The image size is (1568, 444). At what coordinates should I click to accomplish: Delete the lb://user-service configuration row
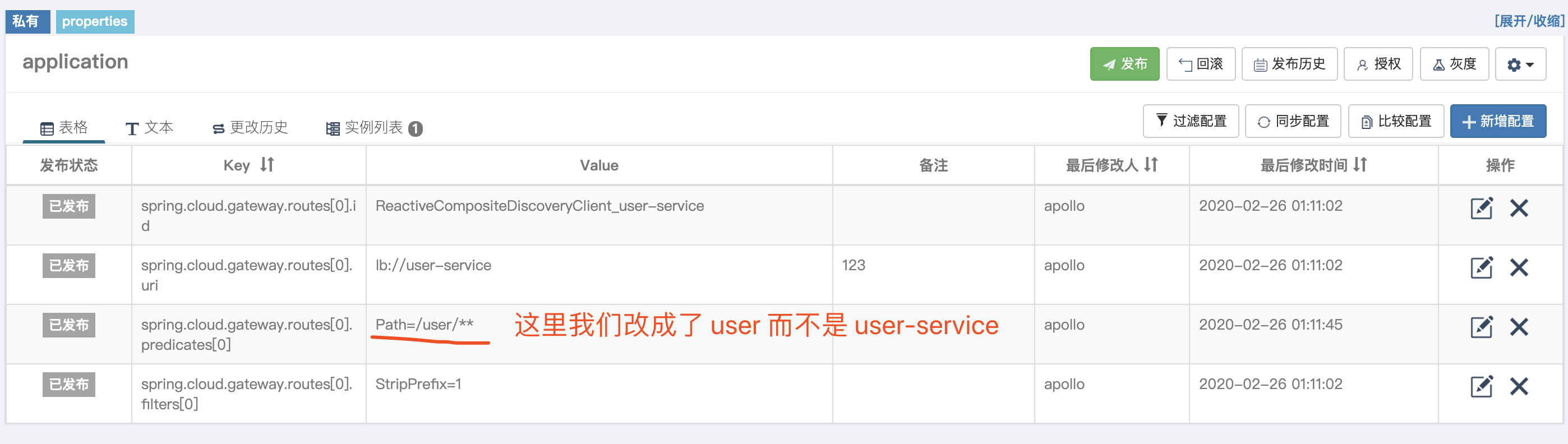(1519, 267)
